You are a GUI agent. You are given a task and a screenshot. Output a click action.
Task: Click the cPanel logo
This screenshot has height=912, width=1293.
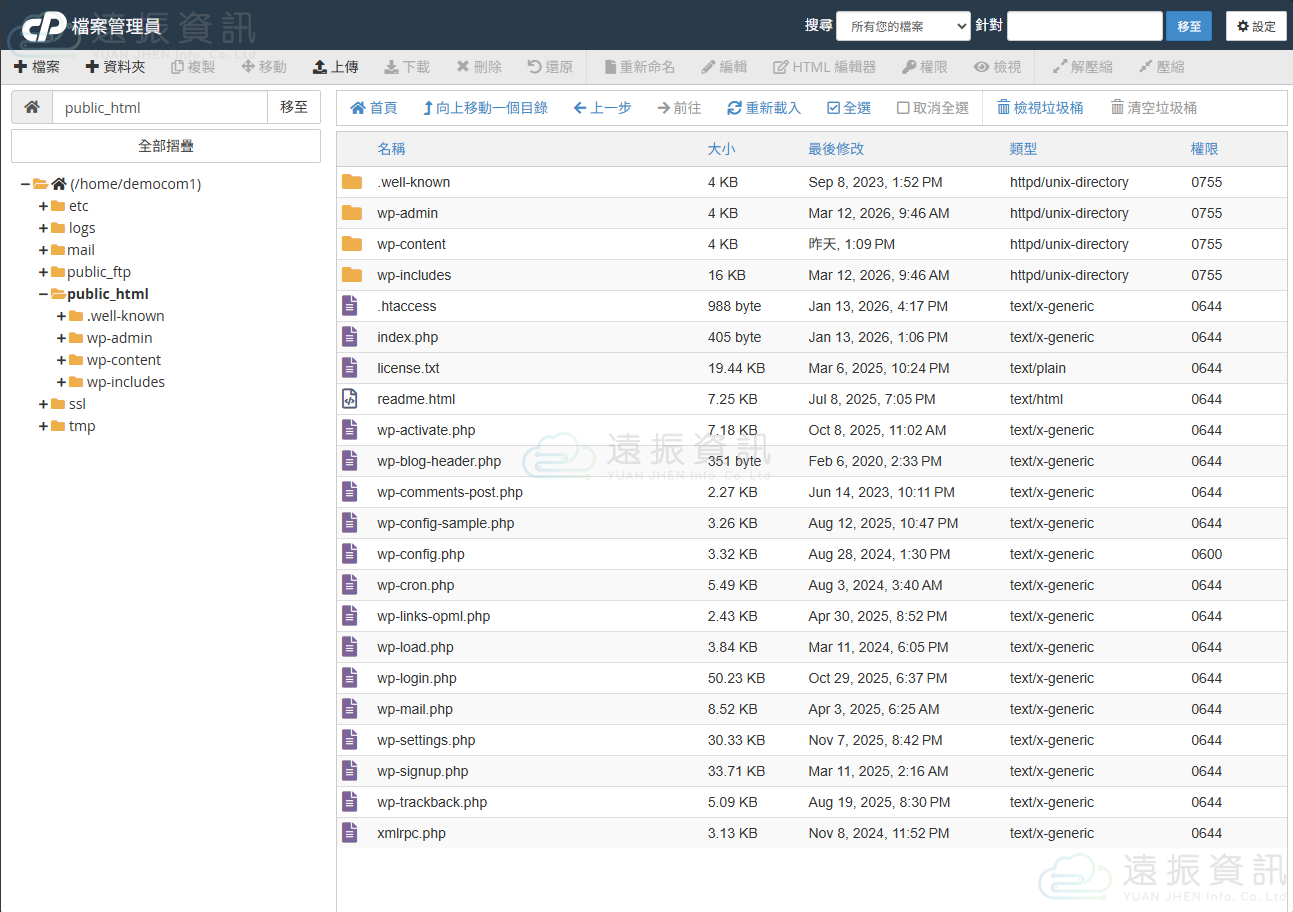click(44, 26)
